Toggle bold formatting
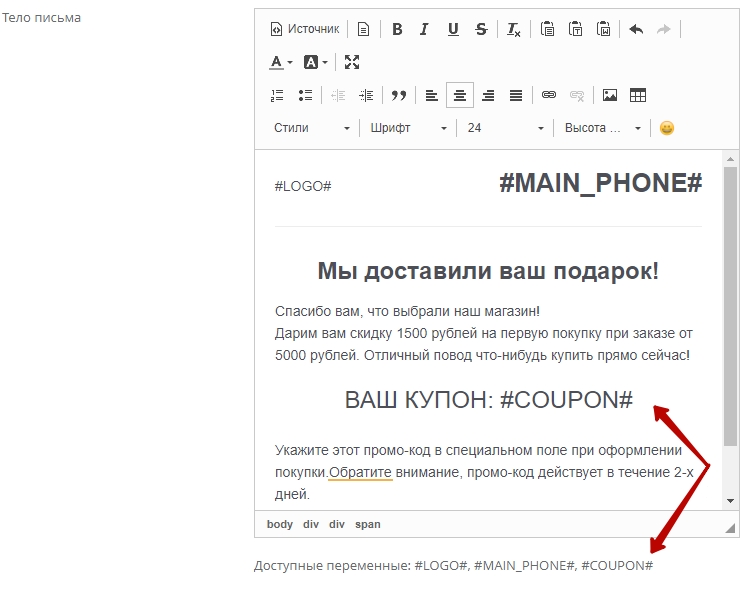The height and width of the screenshot is (589, 740). (397, 29)
